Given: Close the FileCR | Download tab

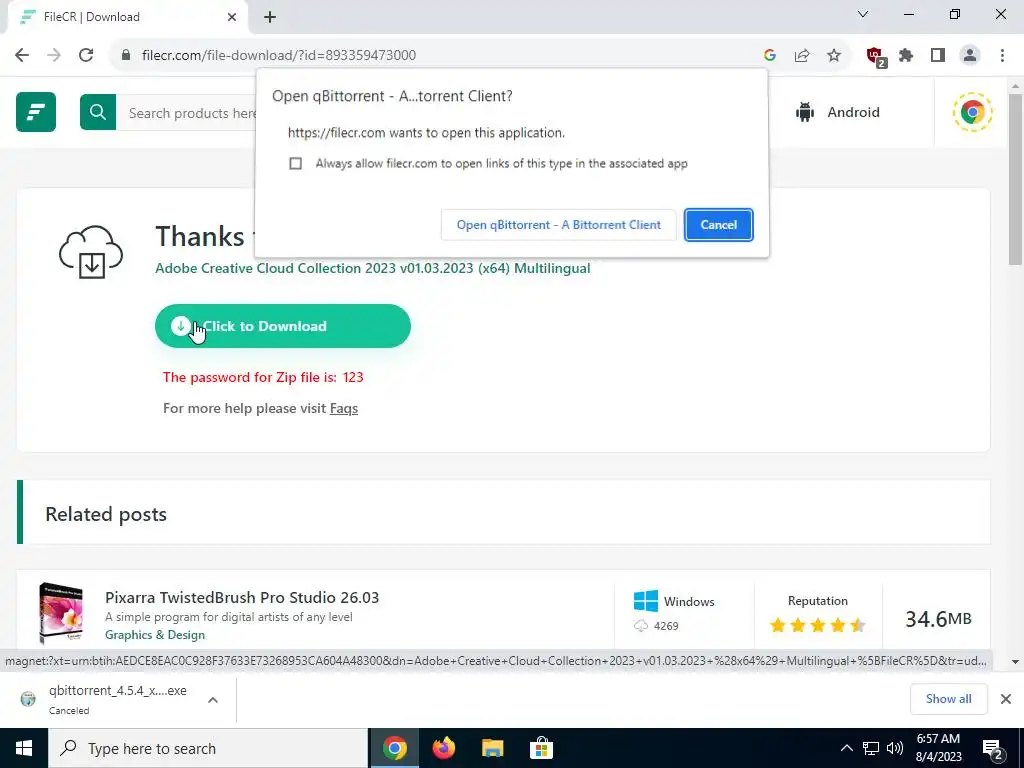Looking at the screenshot, I should tap(232, 17).
